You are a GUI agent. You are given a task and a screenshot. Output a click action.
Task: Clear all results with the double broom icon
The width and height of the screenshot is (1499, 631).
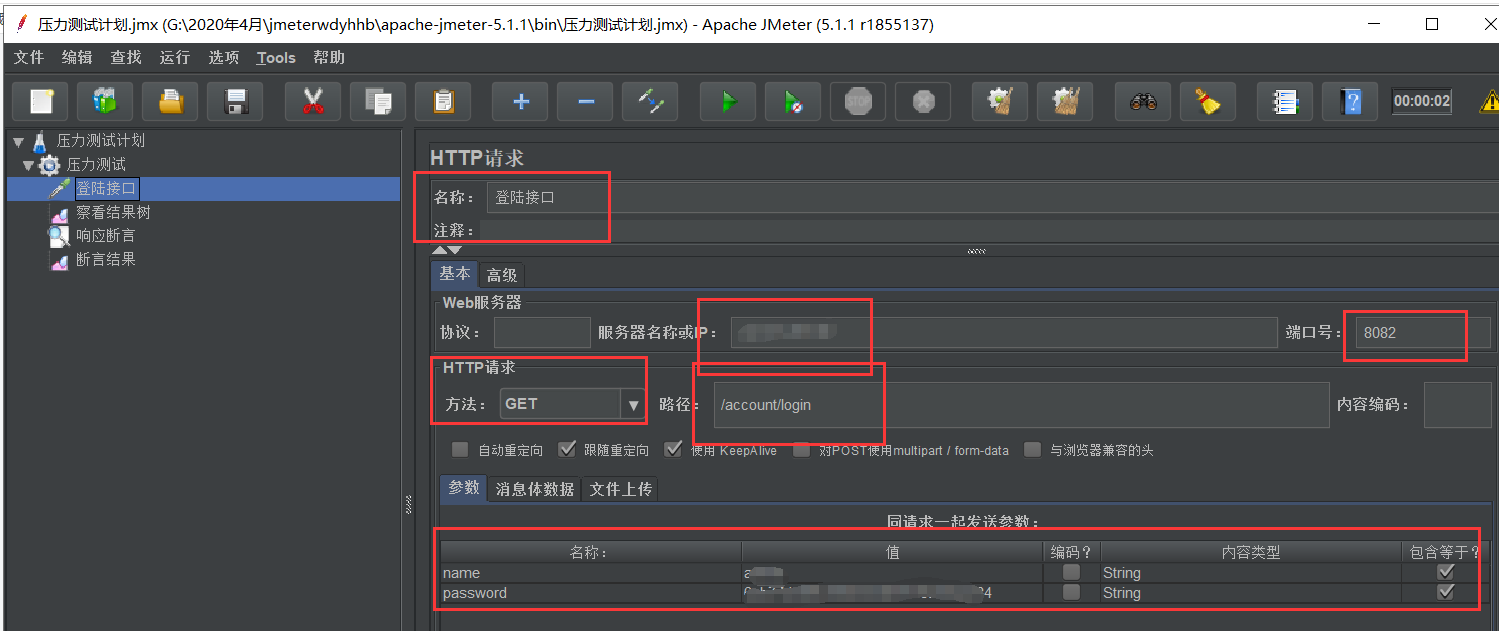click(x=1066, y=101)
